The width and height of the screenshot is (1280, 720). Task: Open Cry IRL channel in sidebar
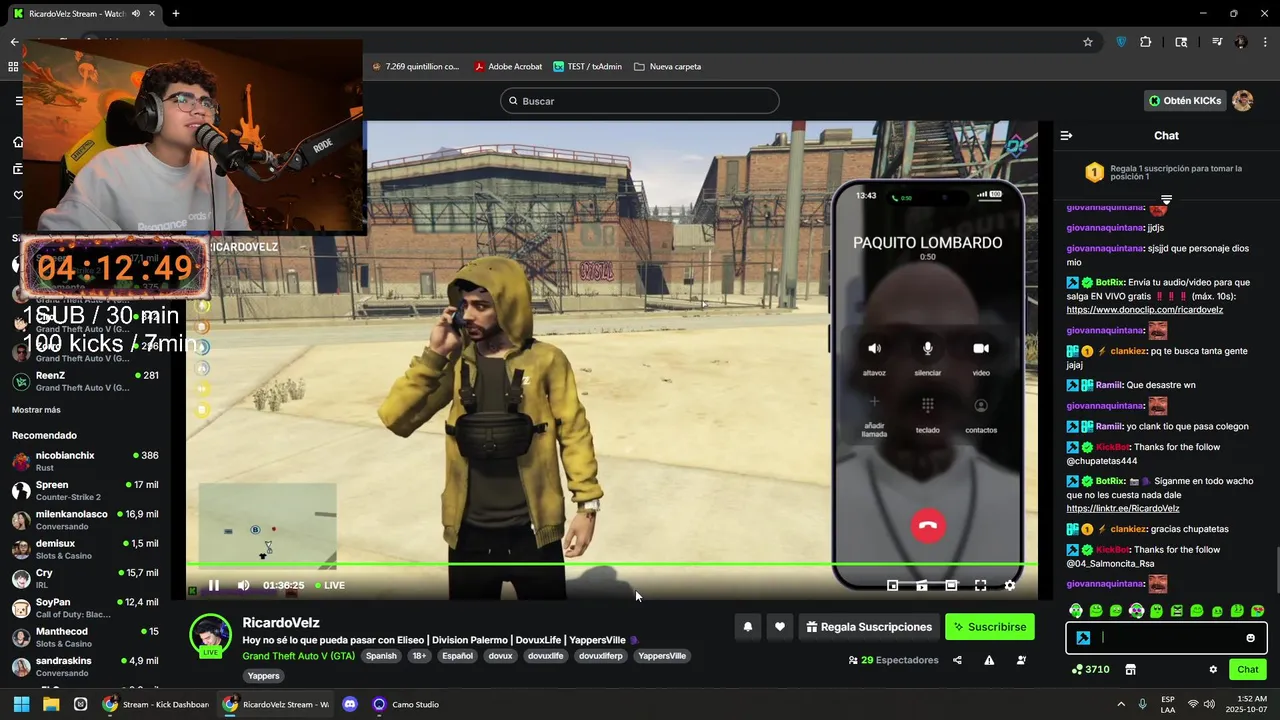(86, 579)
